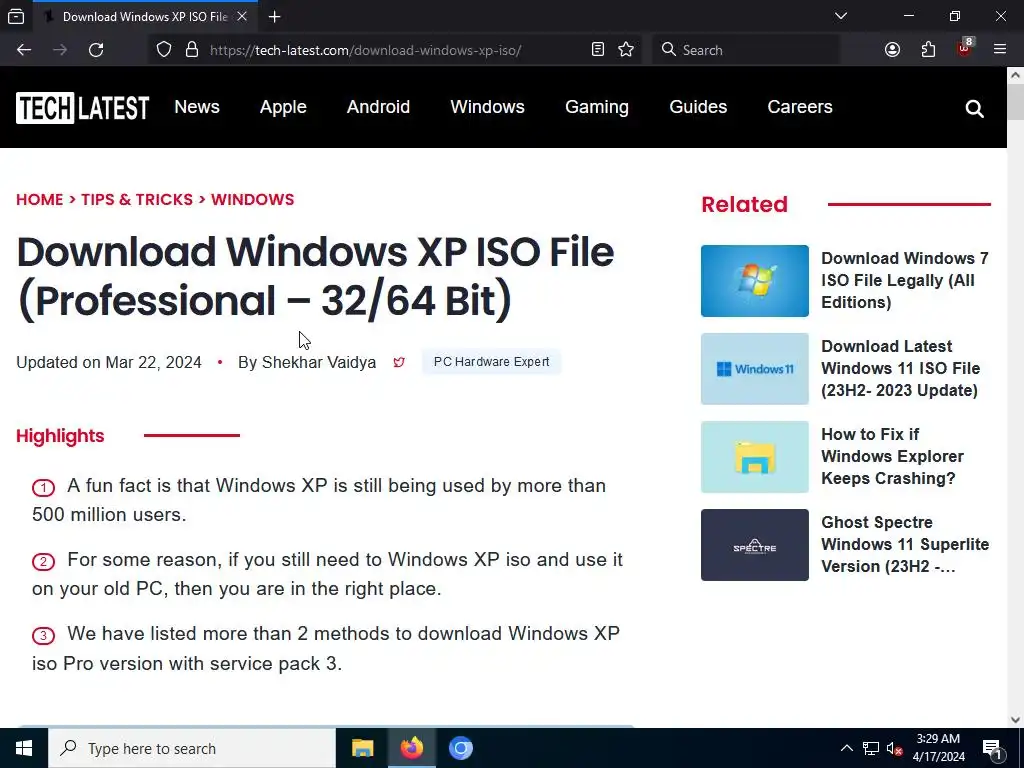Open the notification center icon
This screenshot has height=768, width=1024.
(992, 748)
